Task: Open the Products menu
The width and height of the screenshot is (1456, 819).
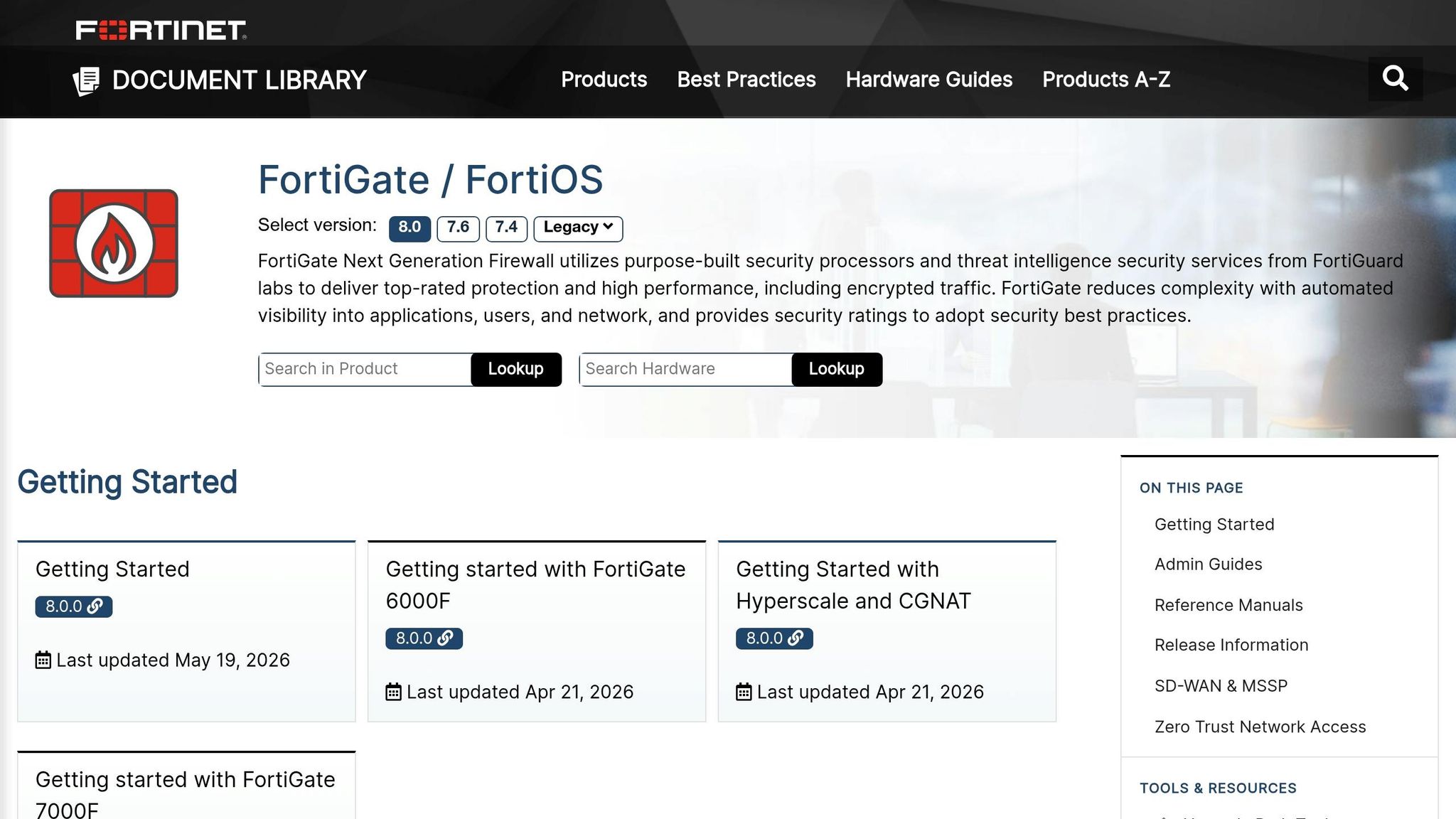Action: click(604, 80)
